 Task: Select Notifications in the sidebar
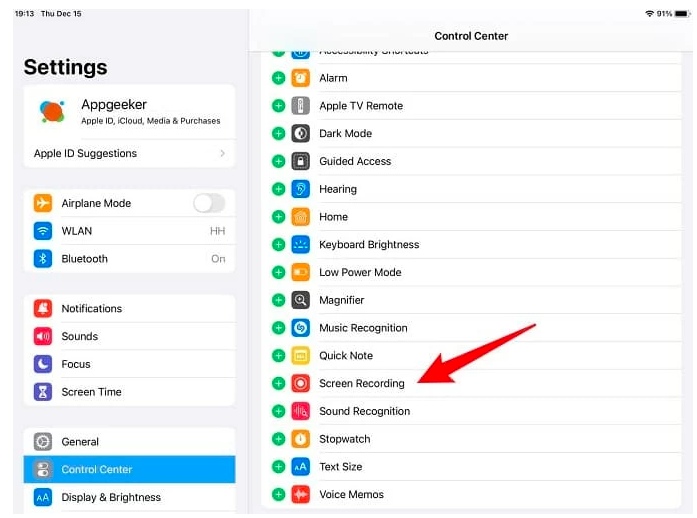(129, 308)
